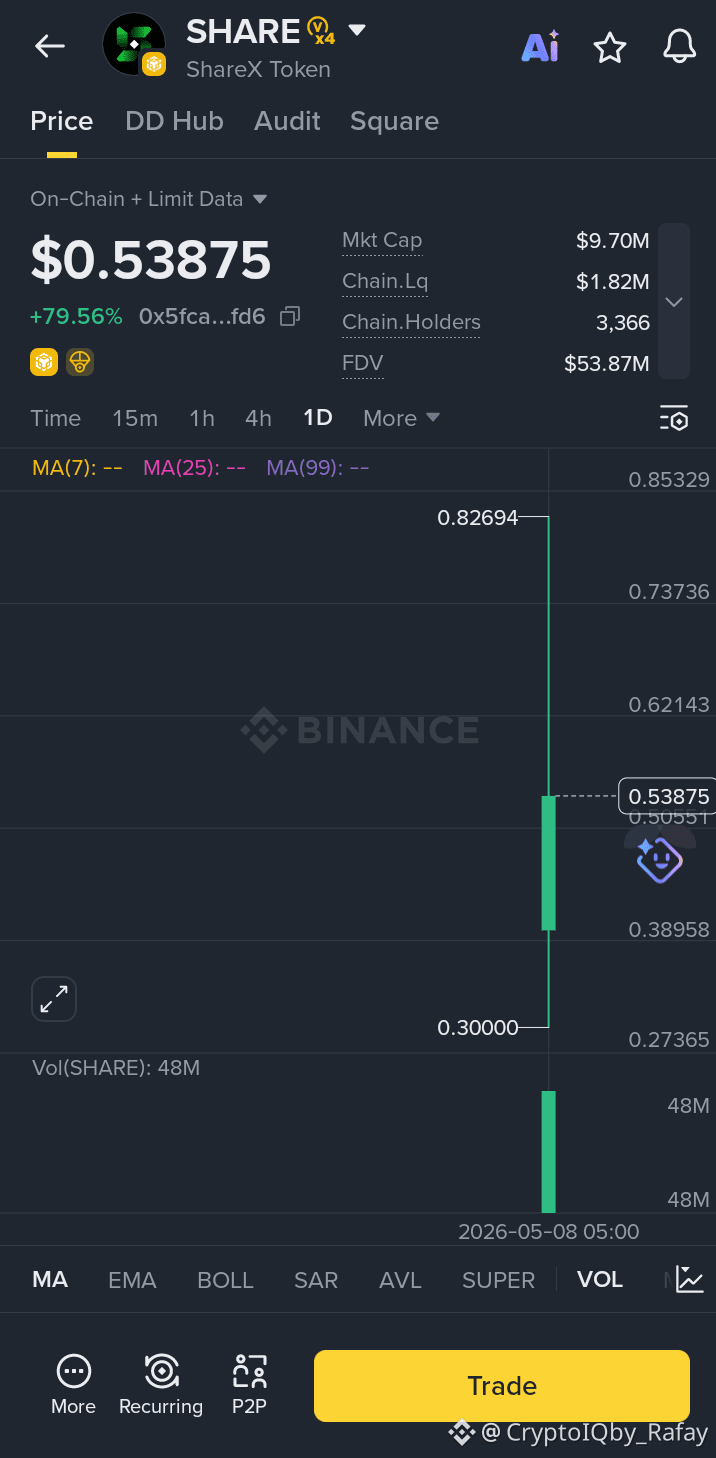The height and width of the screenshot is (1458, 716).
Task: Open price alert bell icon
Action: [680, 47]
